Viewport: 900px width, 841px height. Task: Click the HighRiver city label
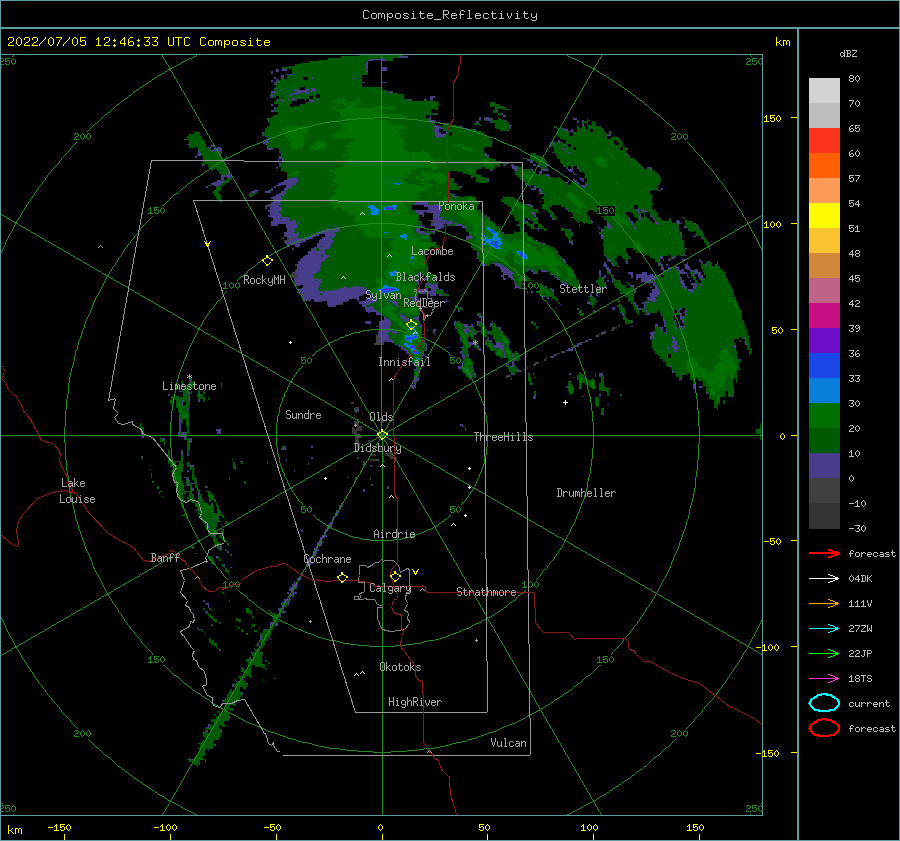click(x=415, y=703)
